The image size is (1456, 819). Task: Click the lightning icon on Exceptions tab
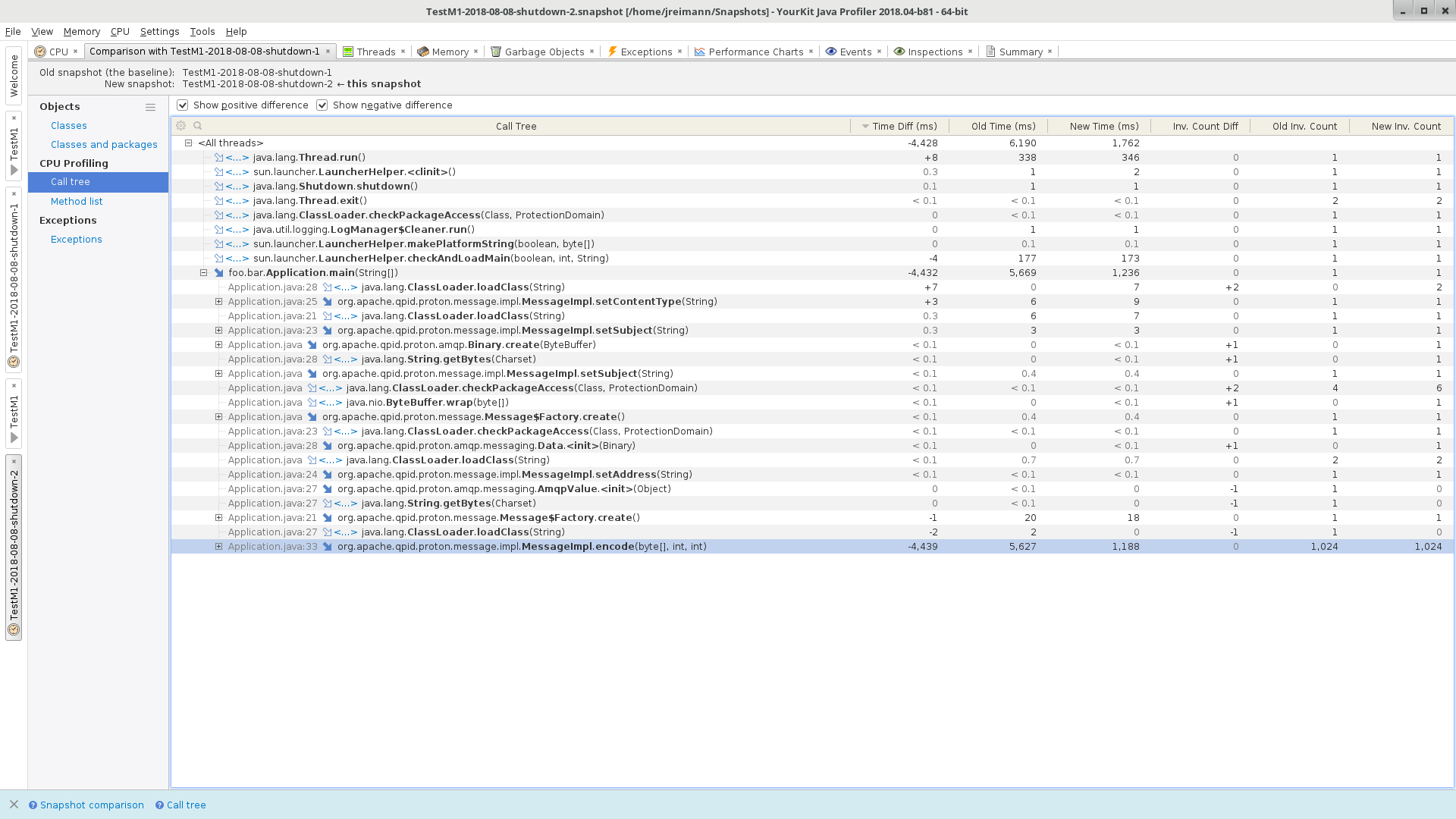tap(611, 52)
